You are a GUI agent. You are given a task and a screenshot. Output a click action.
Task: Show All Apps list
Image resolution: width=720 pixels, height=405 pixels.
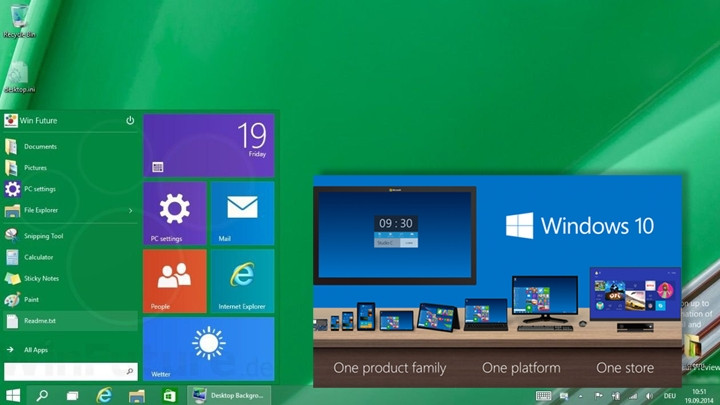click(x=70, y=350)
